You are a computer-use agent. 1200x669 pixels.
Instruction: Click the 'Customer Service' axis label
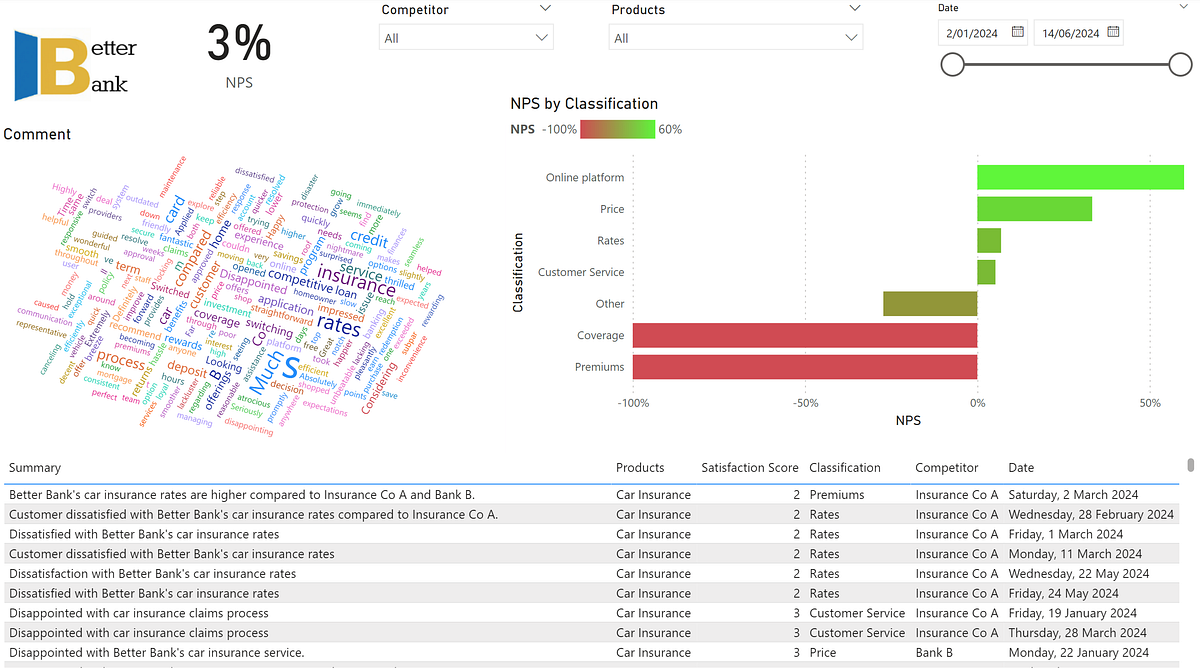pyautogui.click(x=580, y=271)
